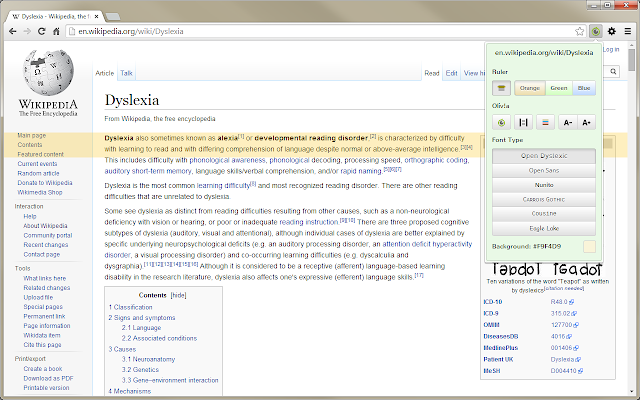Select Nunito font type

544,185
